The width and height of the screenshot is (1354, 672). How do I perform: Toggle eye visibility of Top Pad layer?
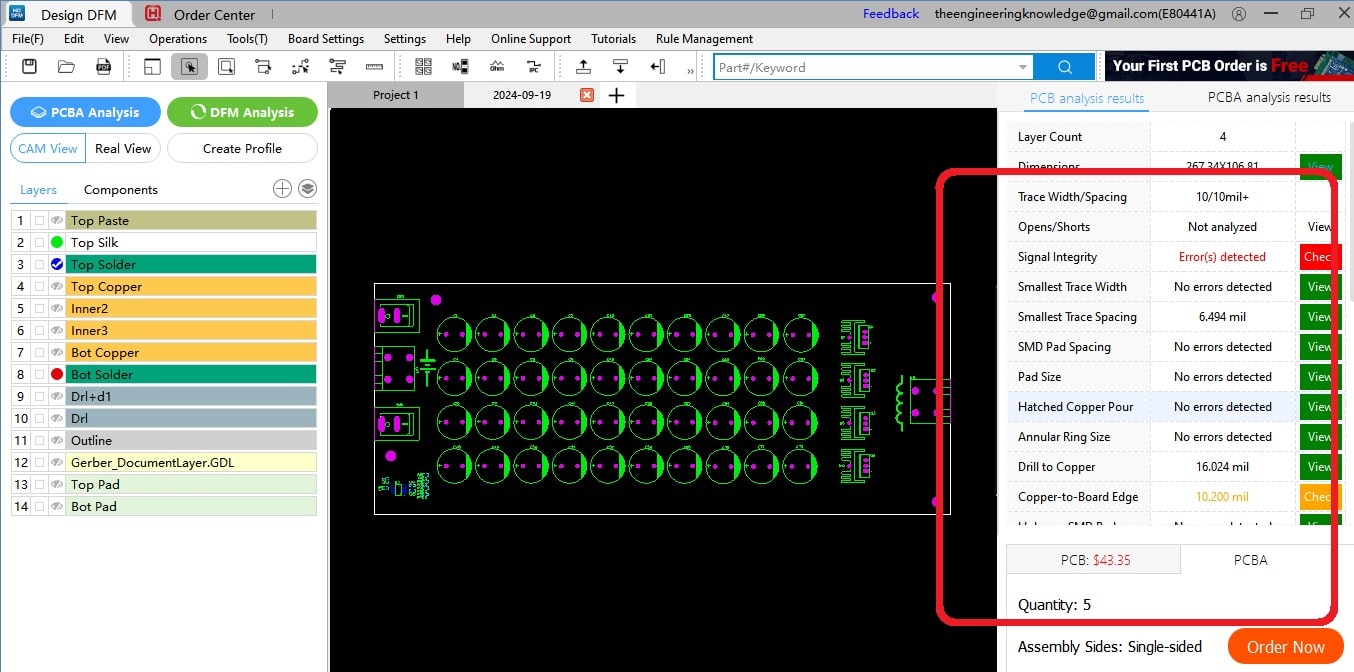click(x=57, y=484)
